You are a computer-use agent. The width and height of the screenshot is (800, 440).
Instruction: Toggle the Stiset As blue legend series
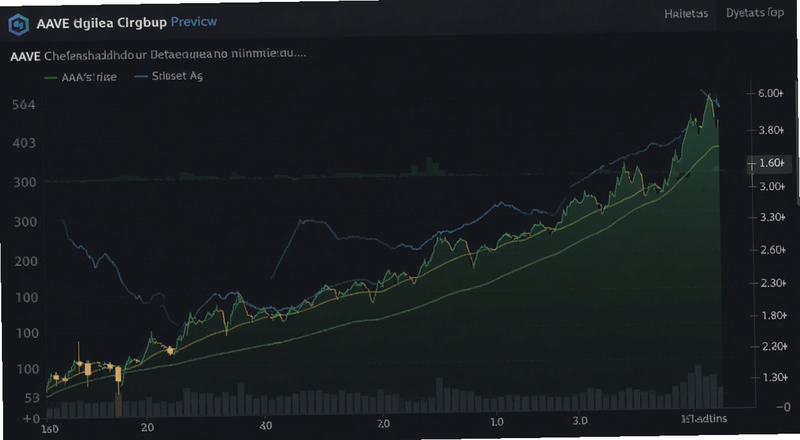pyautogui.click(x=169, y=76)
